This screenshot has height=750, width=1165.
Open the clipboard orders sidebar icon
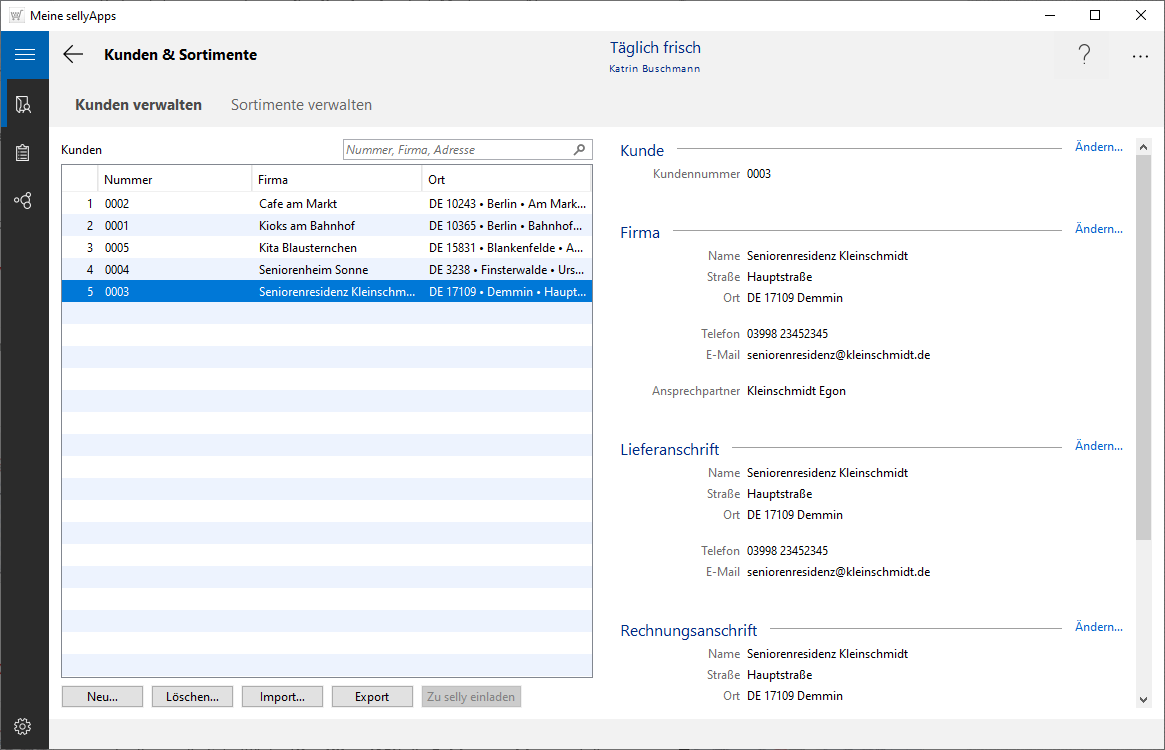24,153
